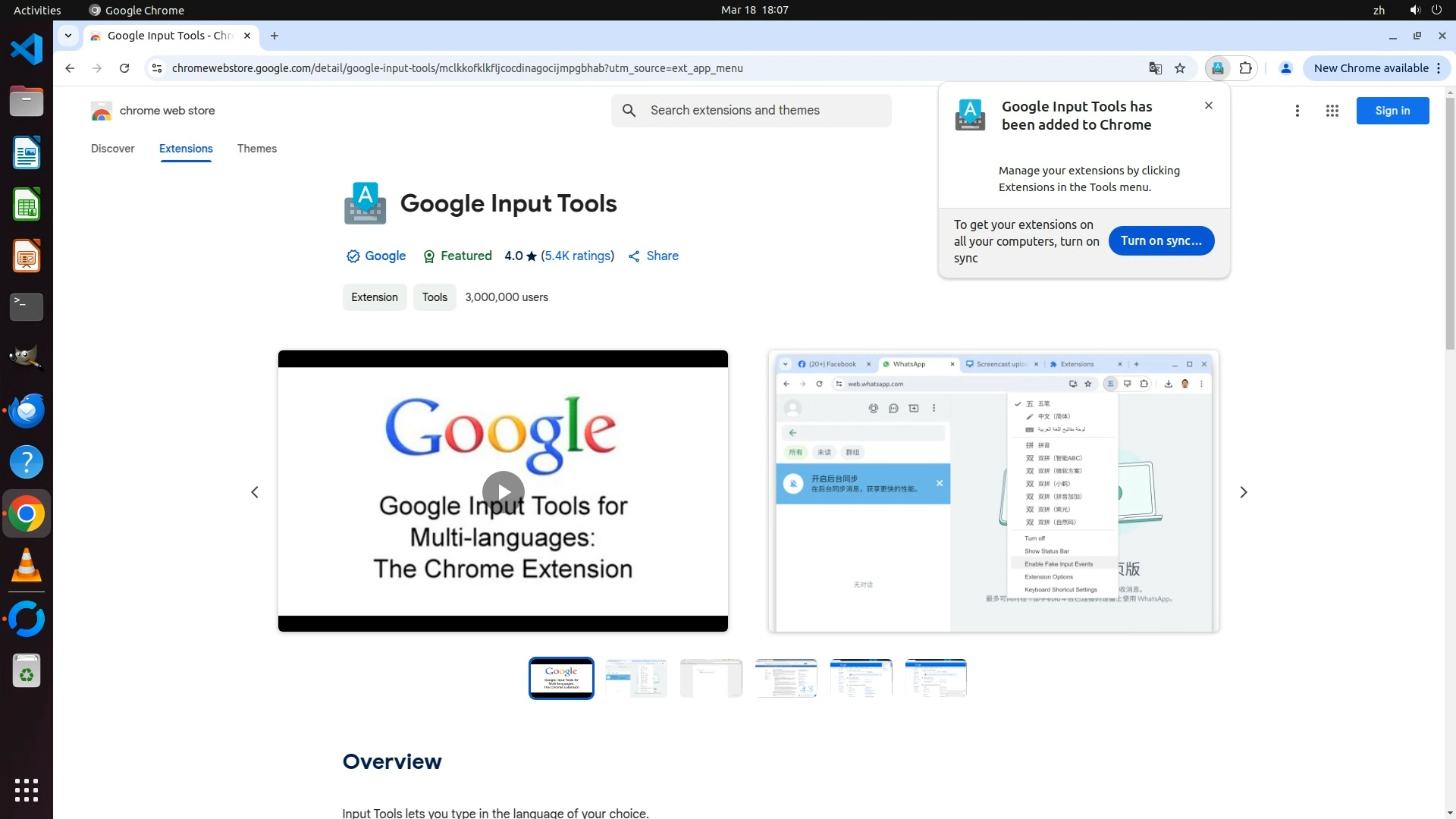View site information icon in address bar
Image resolution: width=1456 pixels, height=819 pixels.
point(157,68)
